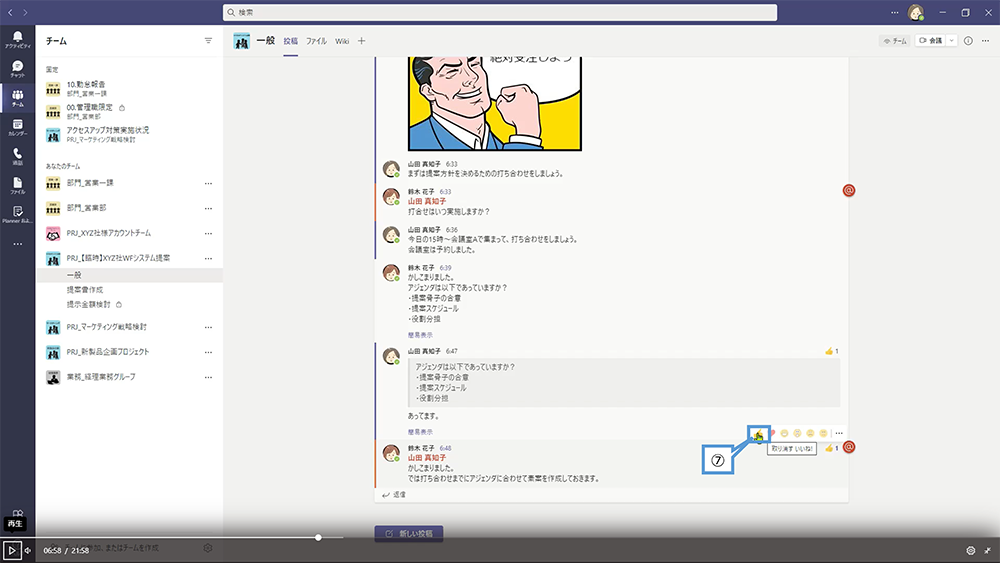The height and width of the screenshot is (563, 1000).
Task: Click the filter icon in teams pane
Action: (x=208, y=41)
